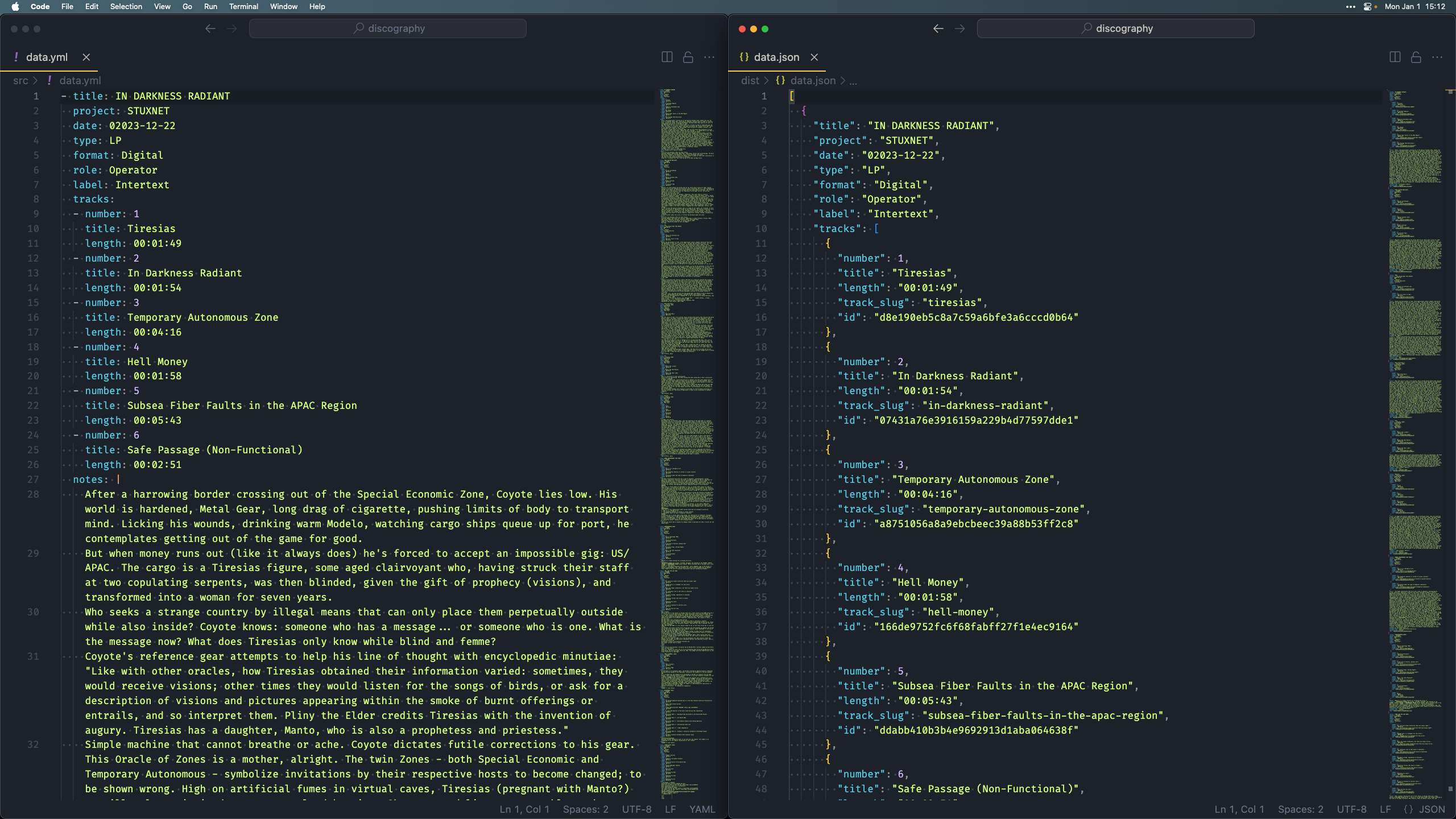Viewport: 1456px width, 819px height.
Task: Click JSON line '"role": "Operator"'
Action: 870,199
